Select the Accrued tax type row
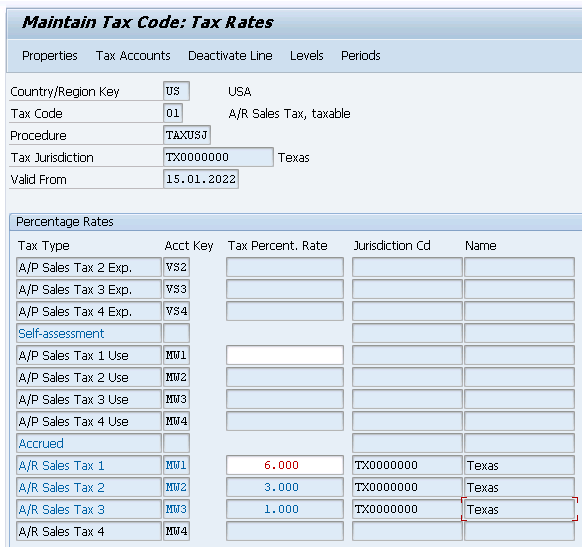This screenshot has width=582, height=547. click(89, 443)
